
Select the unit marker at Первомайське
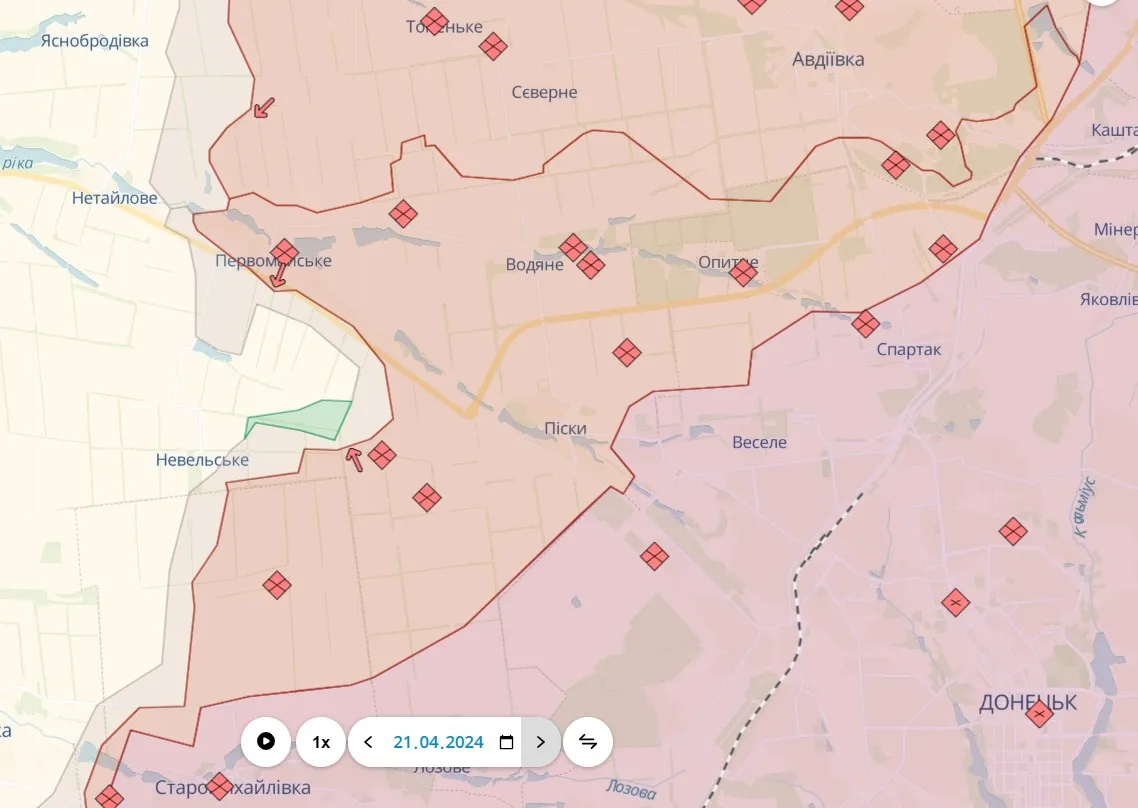(x=284, y=251)
